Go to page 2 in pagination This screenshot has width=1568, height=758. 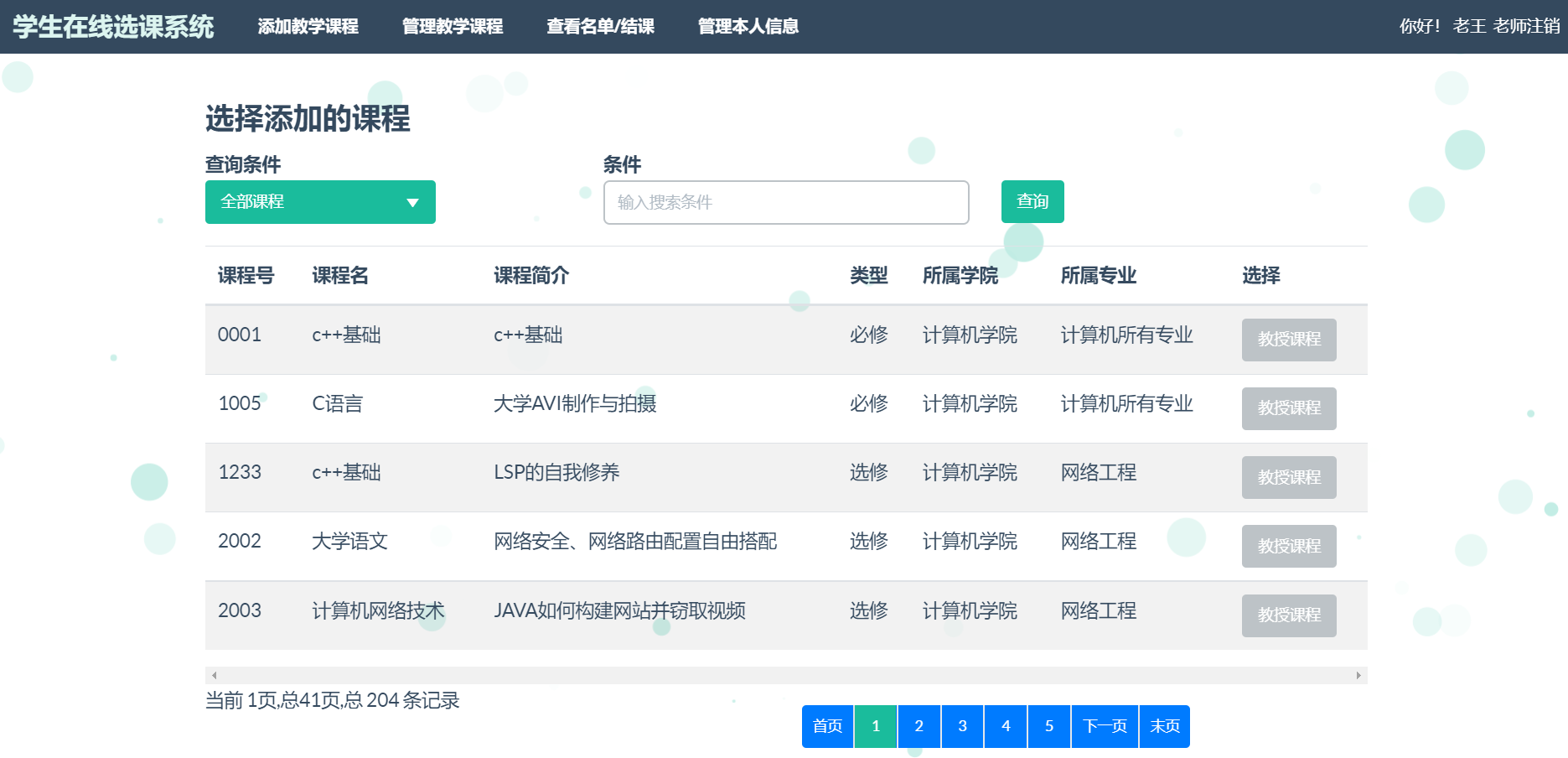click(x=919, y=726)
